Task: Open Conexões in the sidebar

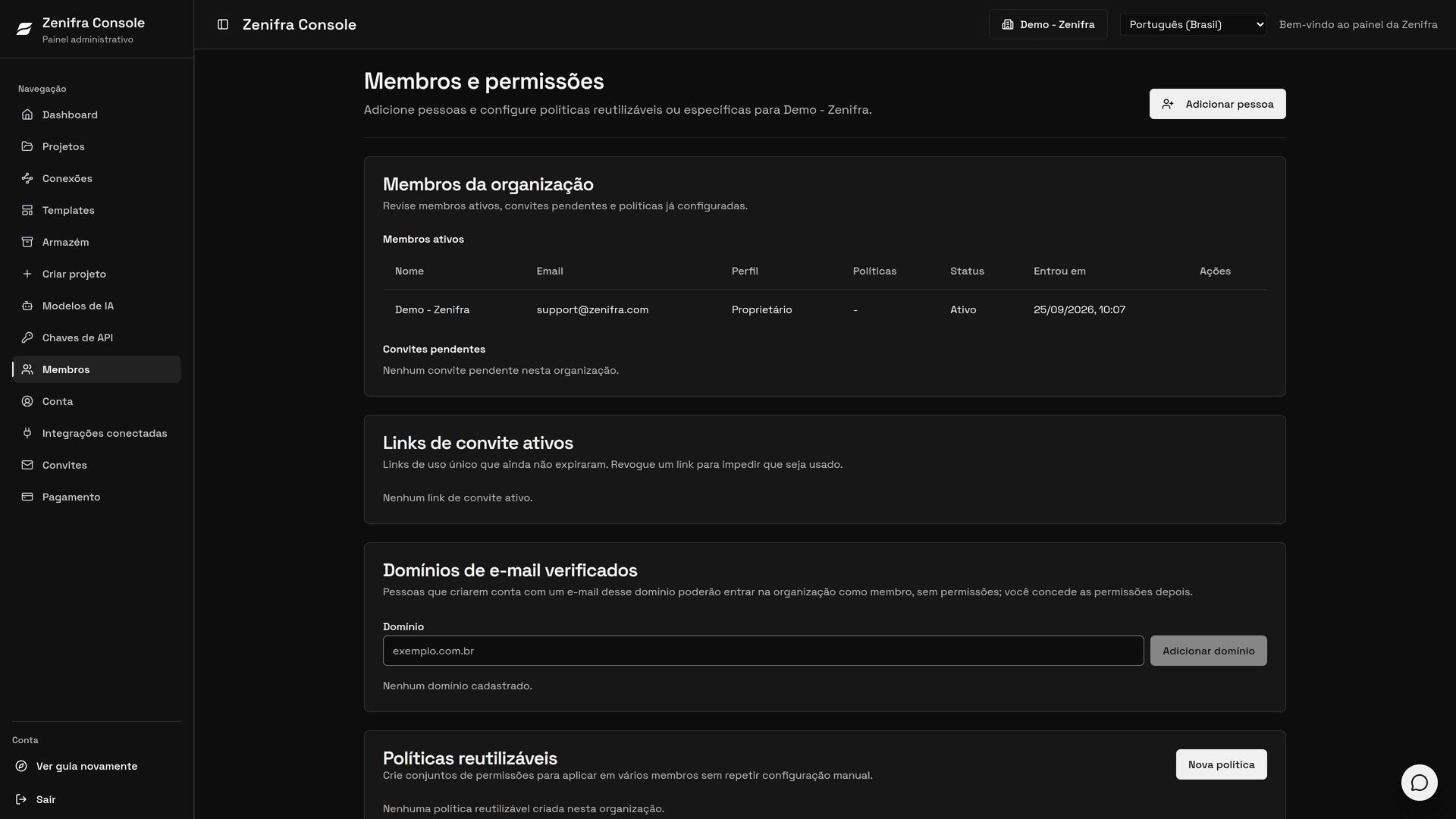Action: pyautogui.click(x=96, y=178)
